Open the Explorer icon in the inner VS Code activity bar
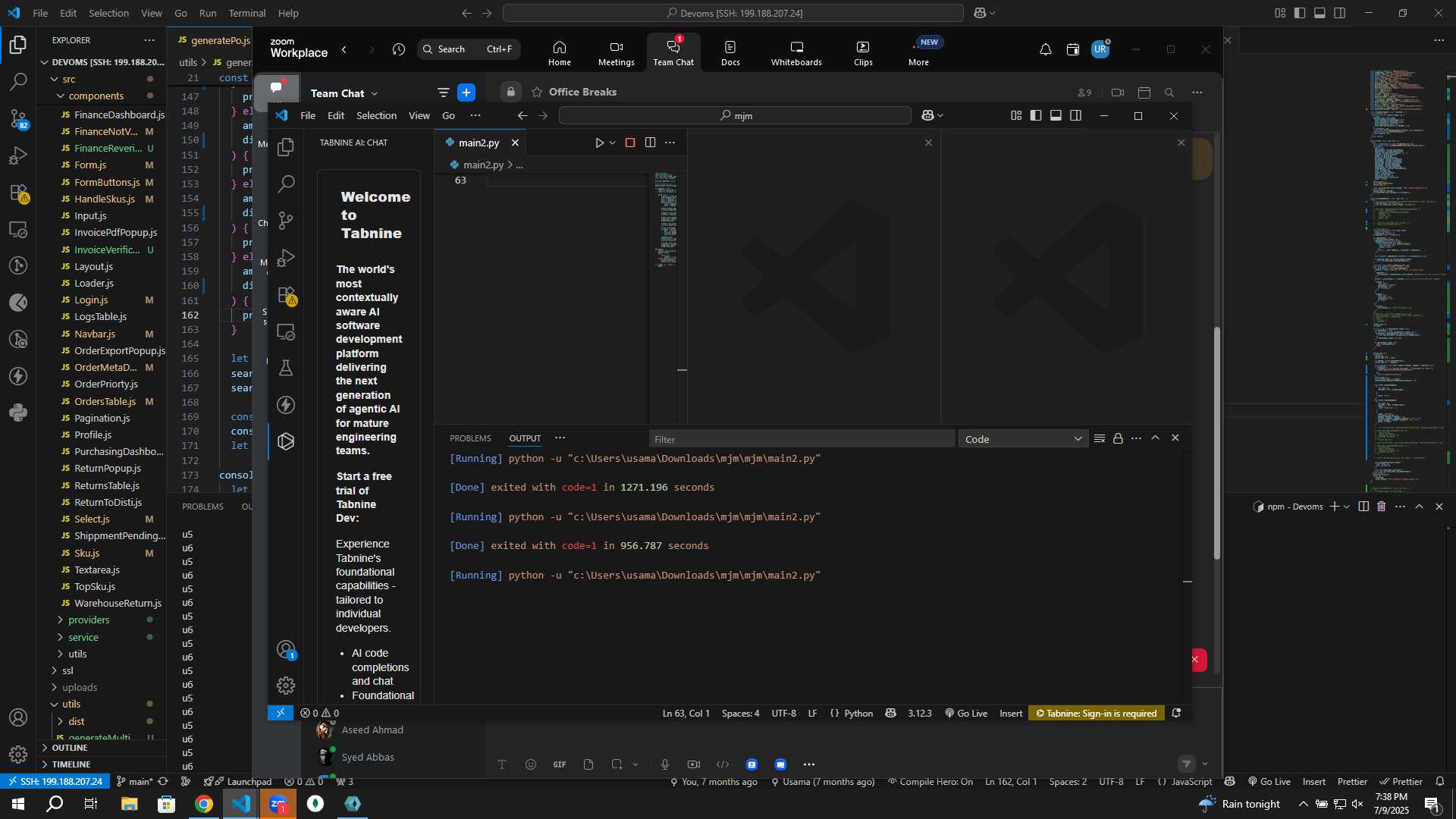 [x=286, y=147]
